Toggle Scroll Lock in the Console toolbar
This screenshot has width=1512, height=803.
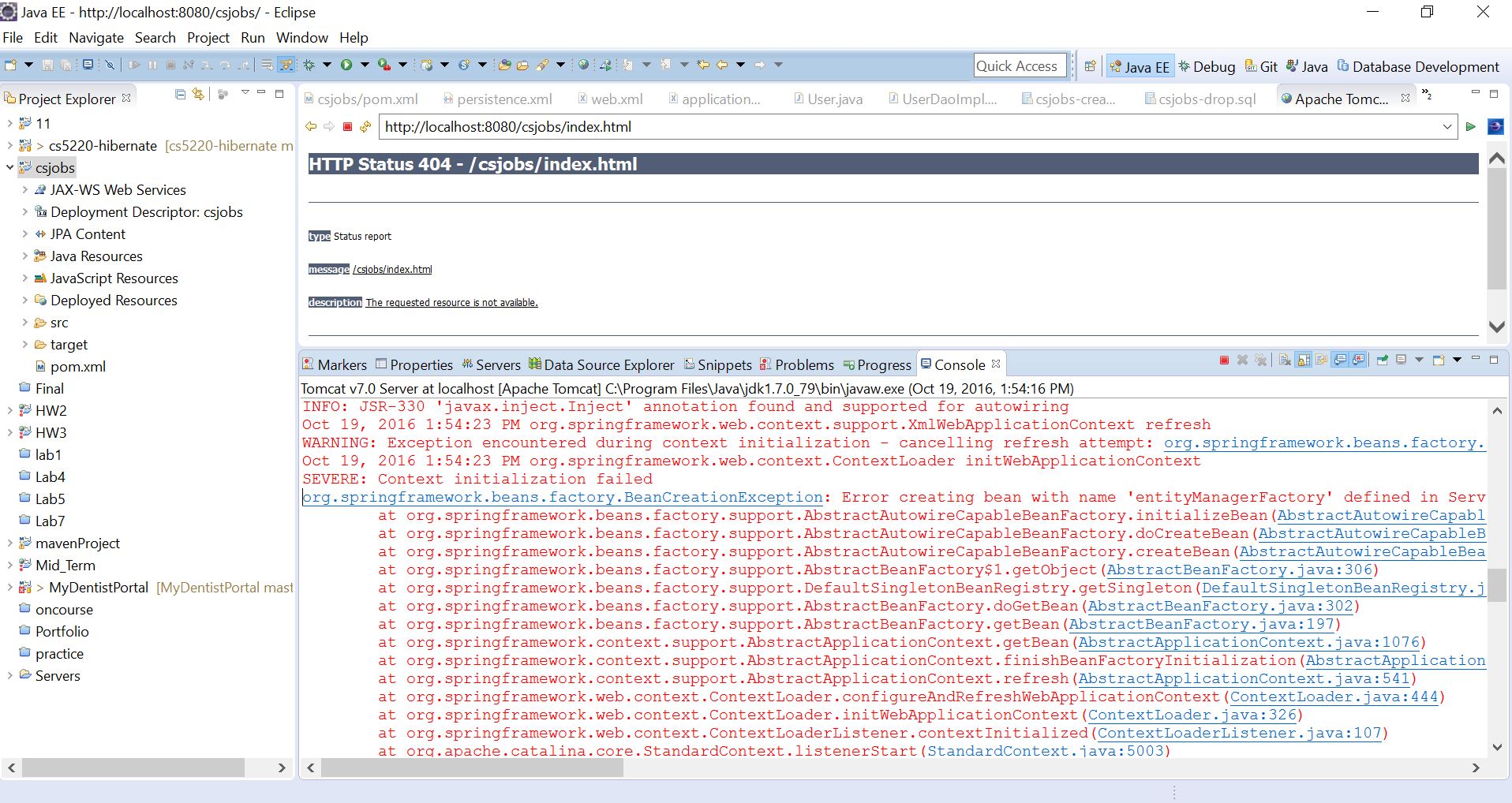click(x=1304, y=360)
